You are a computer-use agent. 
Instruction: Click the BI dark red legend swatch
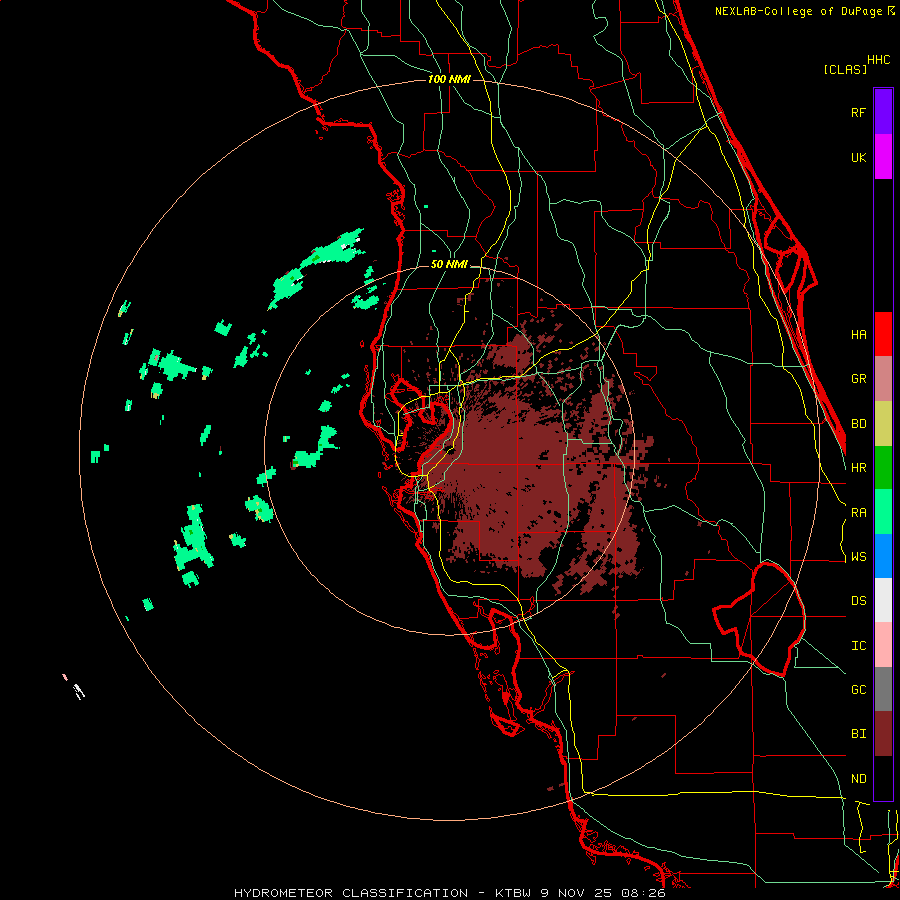[x=883, y=734]
